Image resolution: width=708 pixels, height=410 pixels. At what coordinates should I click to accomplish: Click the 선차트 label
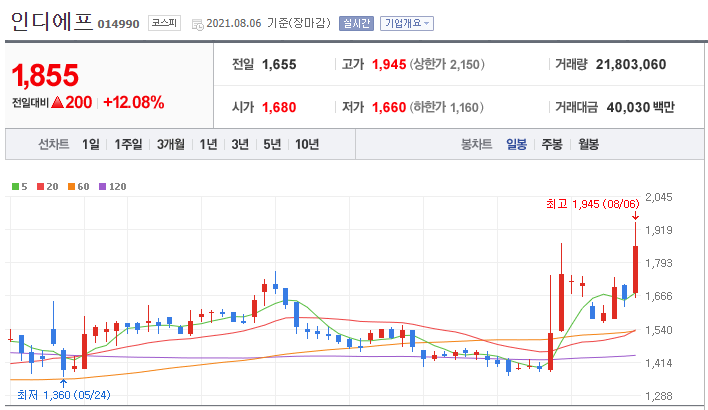[54, 144]
